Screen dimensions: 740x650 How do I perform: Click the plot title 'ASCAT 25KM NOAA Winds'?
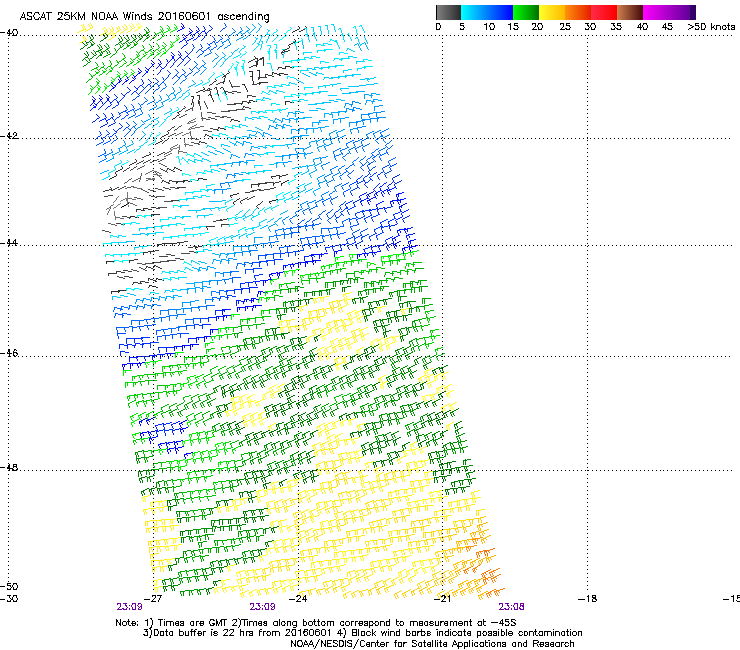click(87, 16)
